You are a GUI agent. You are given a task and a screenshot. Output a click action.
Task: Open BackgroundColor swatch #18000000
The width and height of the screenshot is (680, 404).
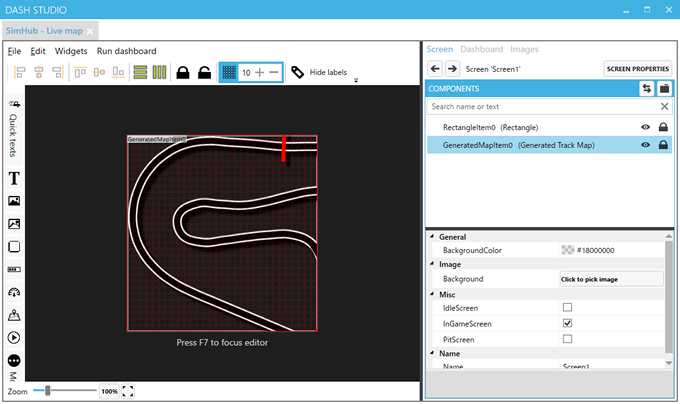click(568, 250)
